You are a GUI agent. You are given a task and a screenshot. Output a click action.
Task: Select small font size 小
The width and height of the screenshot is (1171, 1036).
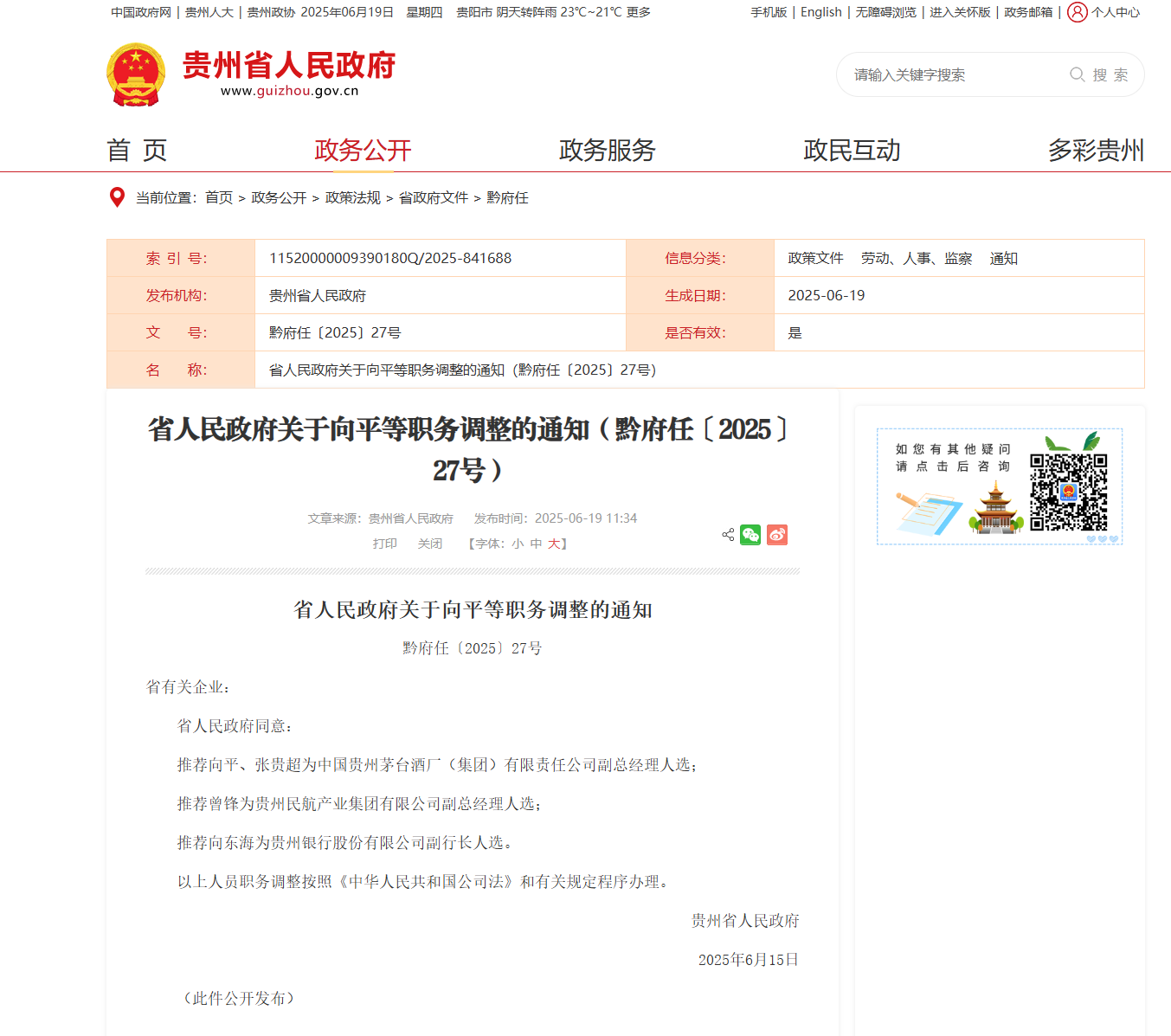(518, 544)
